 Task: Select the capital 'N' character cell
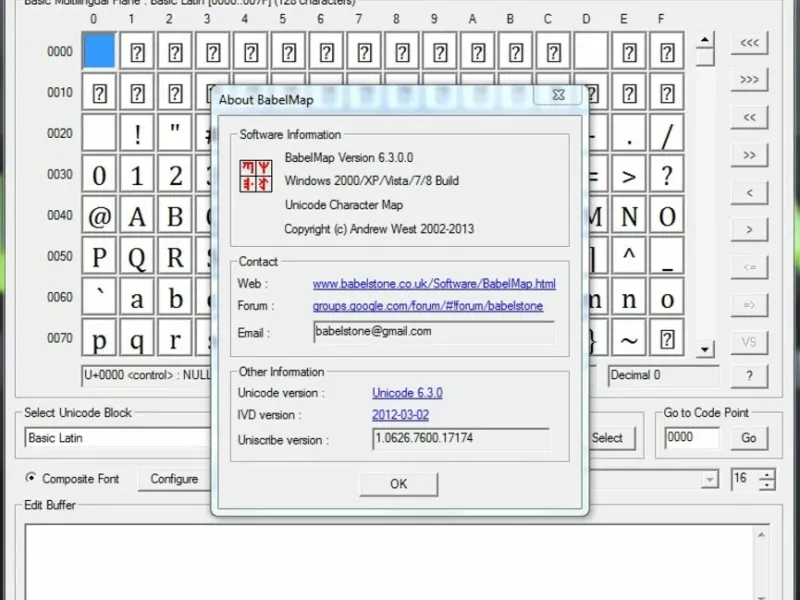[629, 215]
